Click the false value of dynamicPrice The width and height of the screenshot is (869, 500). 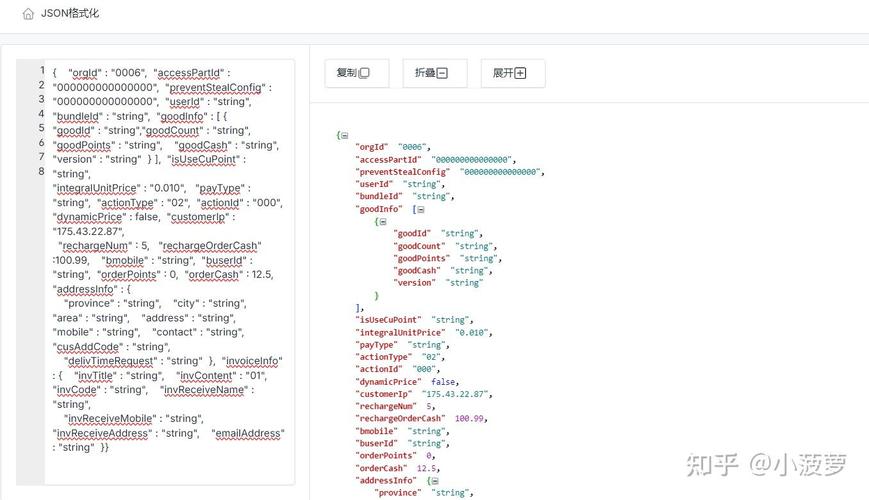443,382
